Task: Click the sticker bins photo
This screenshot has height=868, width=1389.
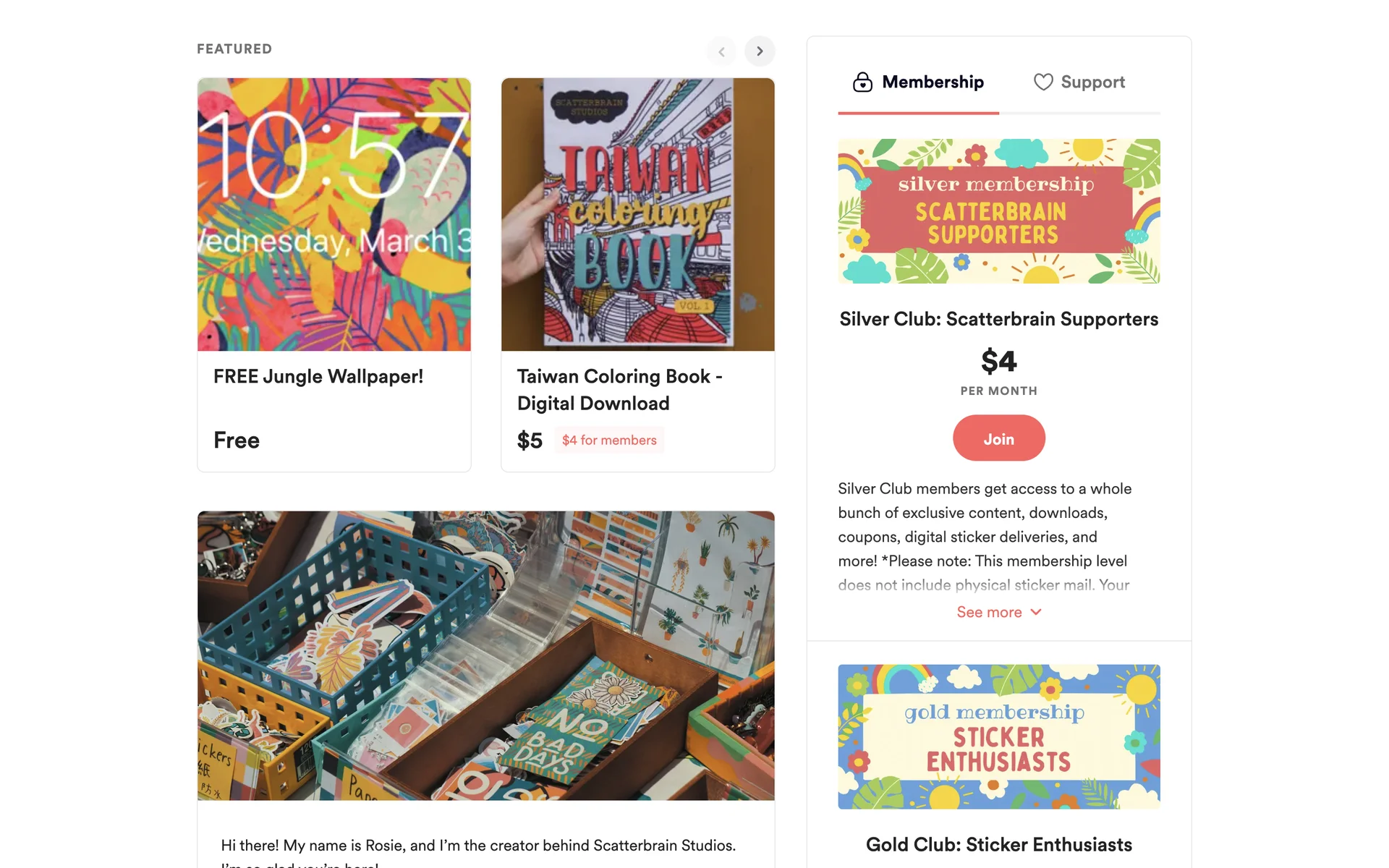Action: click(485, 655)
